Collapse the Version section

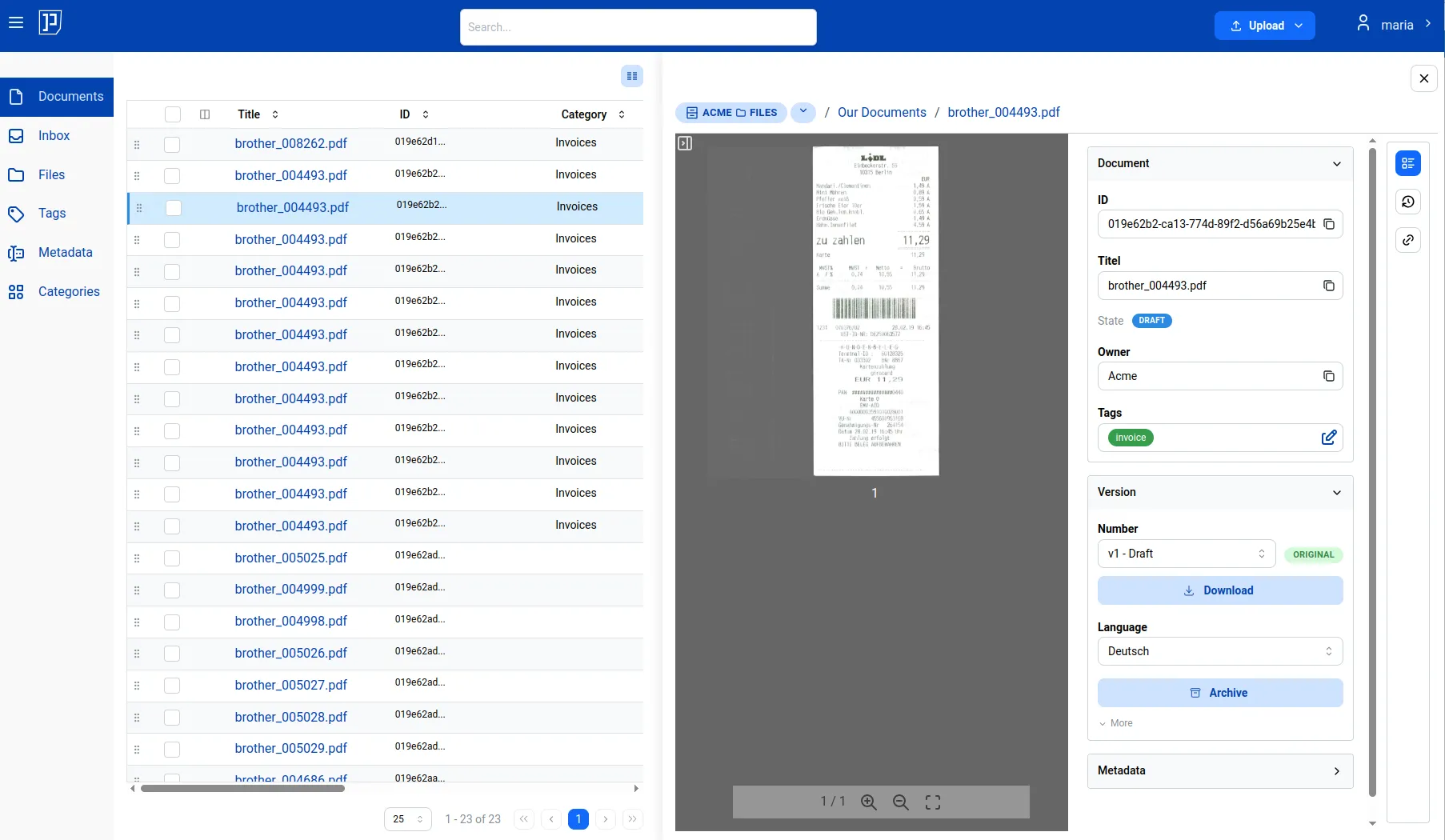[x=1337, y=493]
